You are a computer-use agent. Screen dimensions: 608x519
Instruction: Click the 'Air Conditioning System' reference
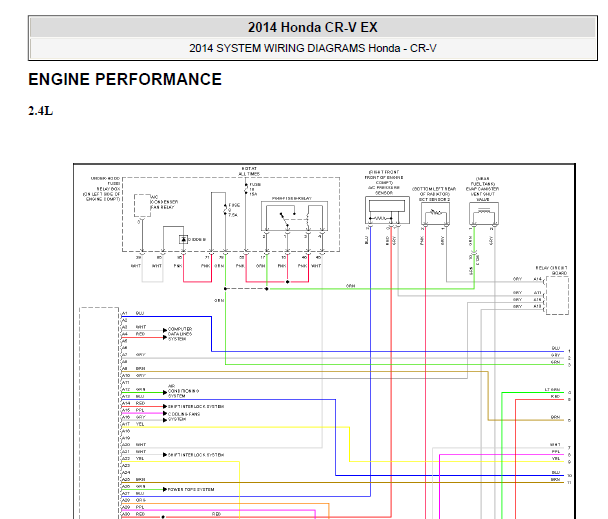[x=183, y=391]
